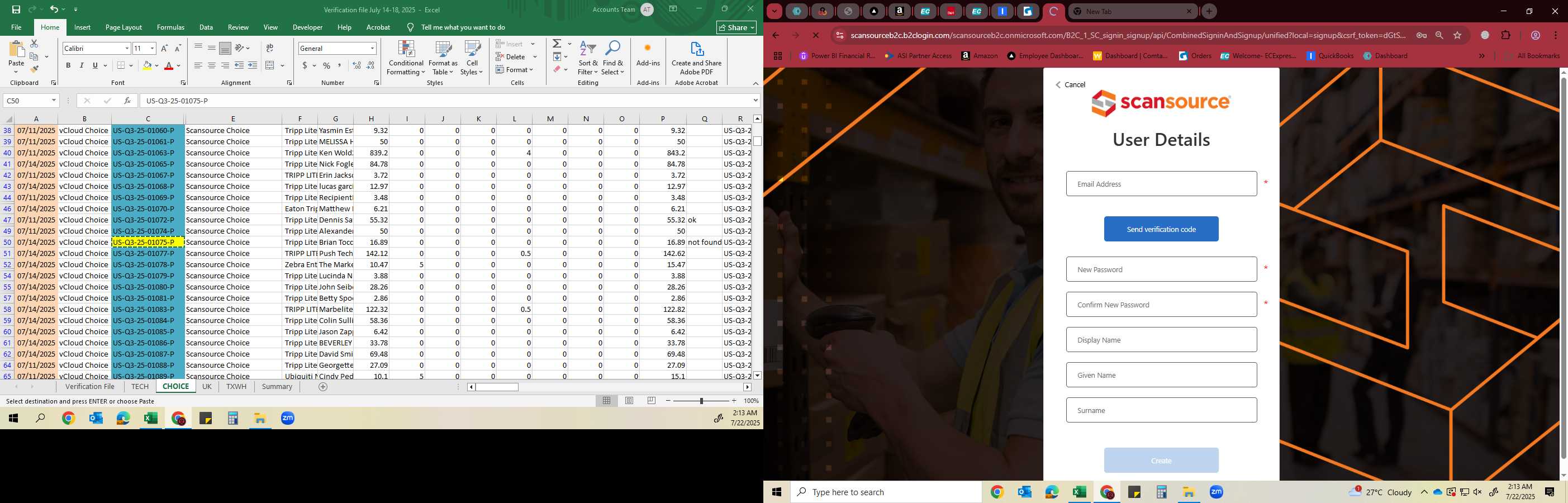This screenshot has width=1568, height=503.
Task: Apply Comma Style number format
Action: [x=340, y=65]
